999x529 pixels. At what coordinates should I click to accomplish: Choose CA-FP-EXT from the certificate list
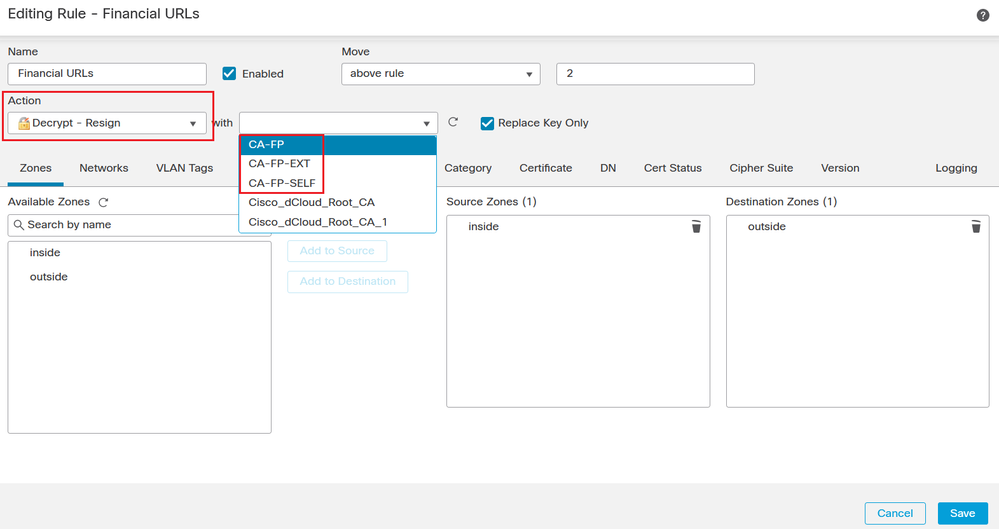(338, 164)
